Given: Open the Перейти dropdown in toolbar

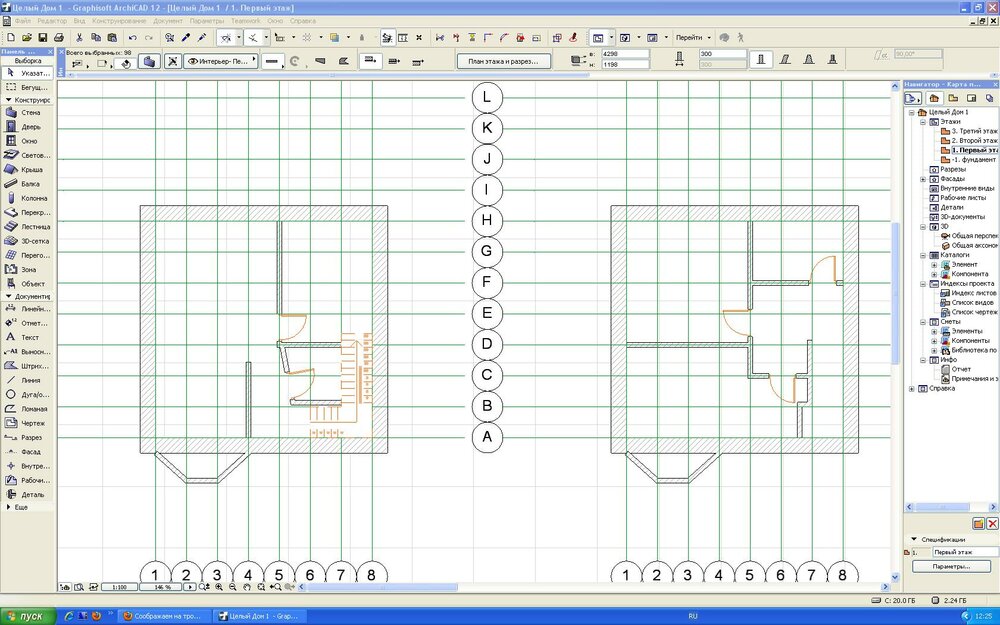Looking at the screenshot, I should click(x=694, y=37).
